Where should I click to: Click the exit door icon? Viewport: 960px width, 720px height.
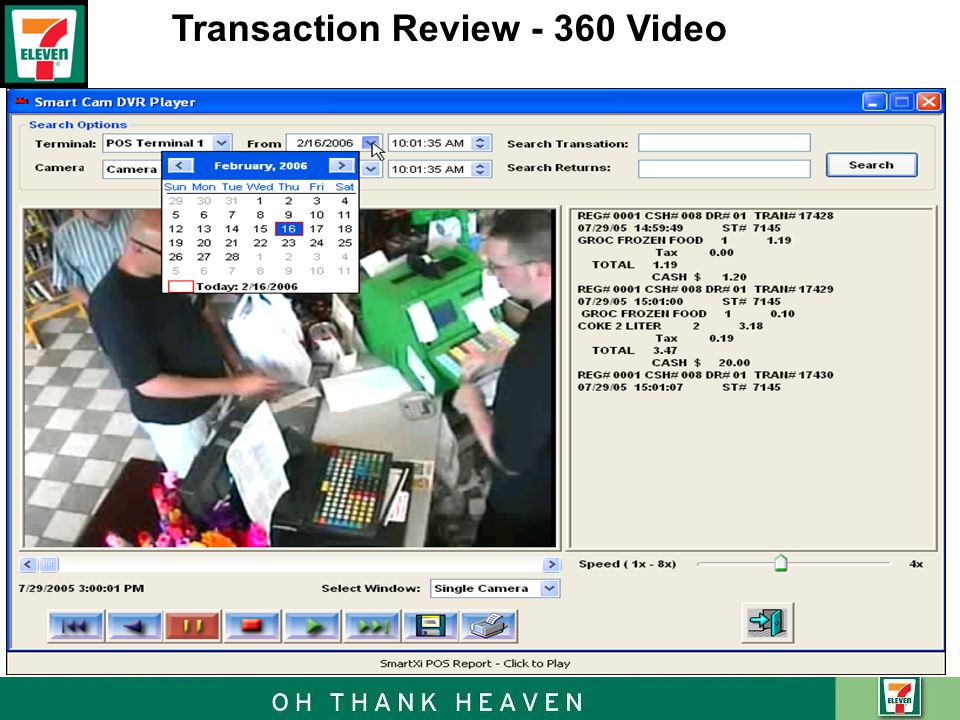click(767, 622)
